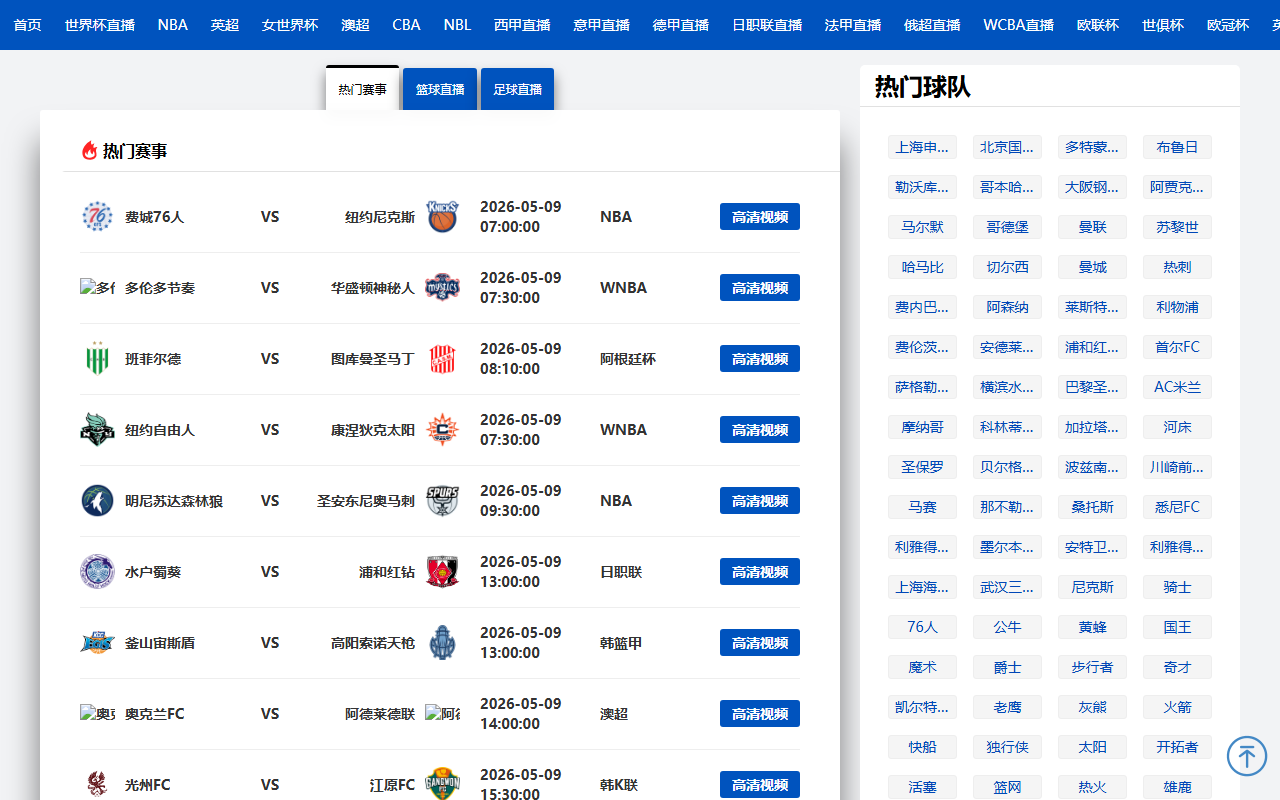Click the 费城76人 team name
1280x800 pixels.
pos(154,217)
